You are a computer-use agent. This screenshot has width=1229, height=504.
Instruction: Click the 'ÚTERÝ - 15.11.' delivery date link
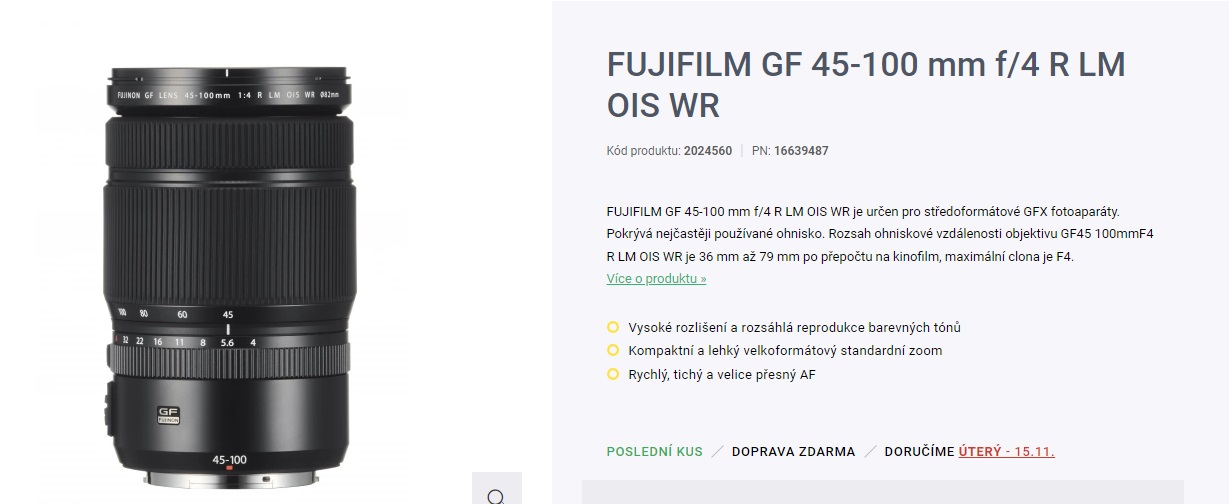[x=1006, y=452]
